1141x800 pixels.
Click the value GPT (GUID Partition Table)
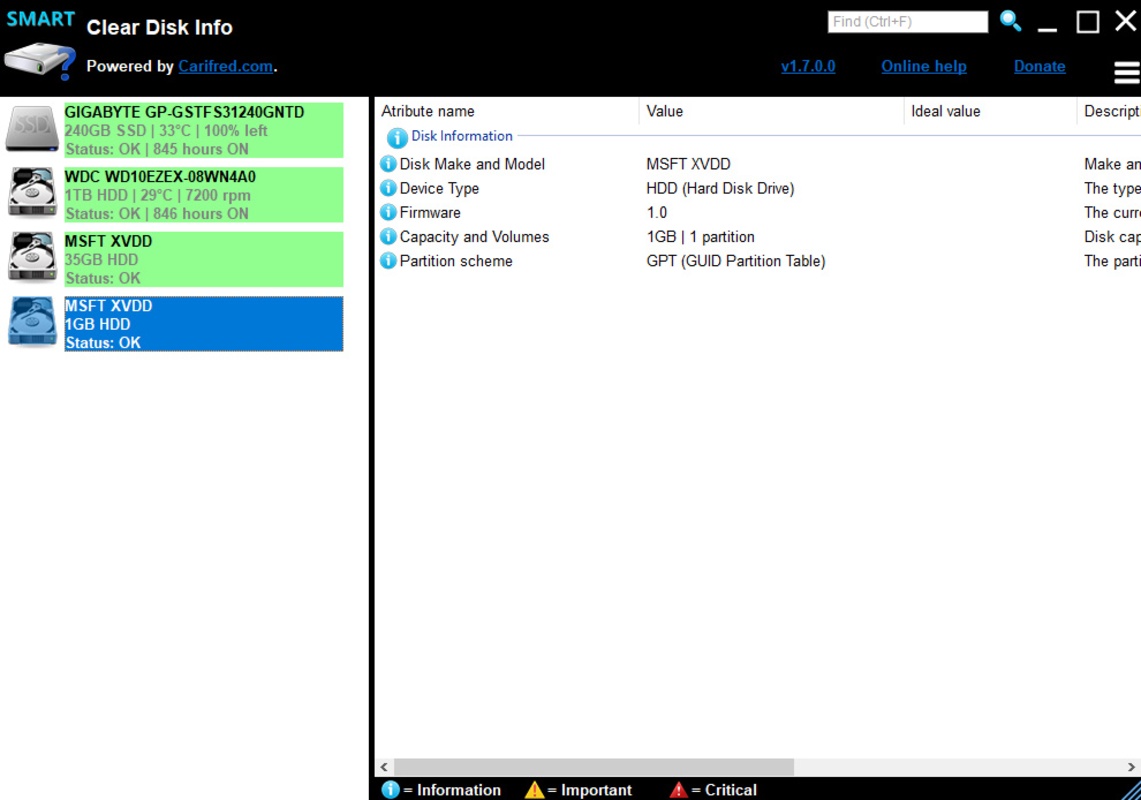(x=736, y=261)
